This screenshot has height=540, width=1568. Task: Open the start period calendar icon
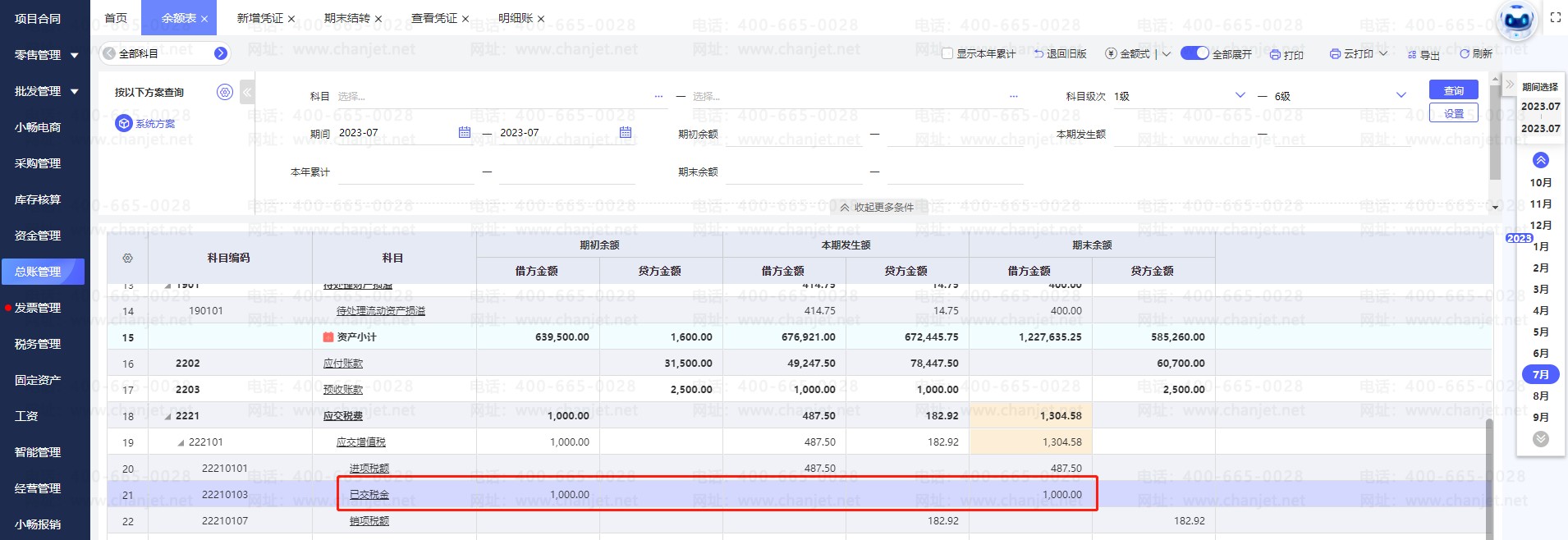click(x=465, y=133)
